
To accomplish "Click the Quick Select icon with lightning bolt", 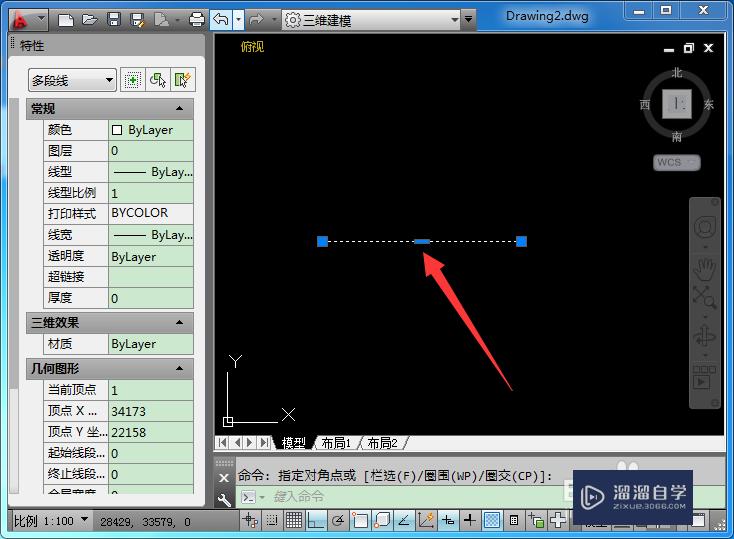I will pos(182,80).
